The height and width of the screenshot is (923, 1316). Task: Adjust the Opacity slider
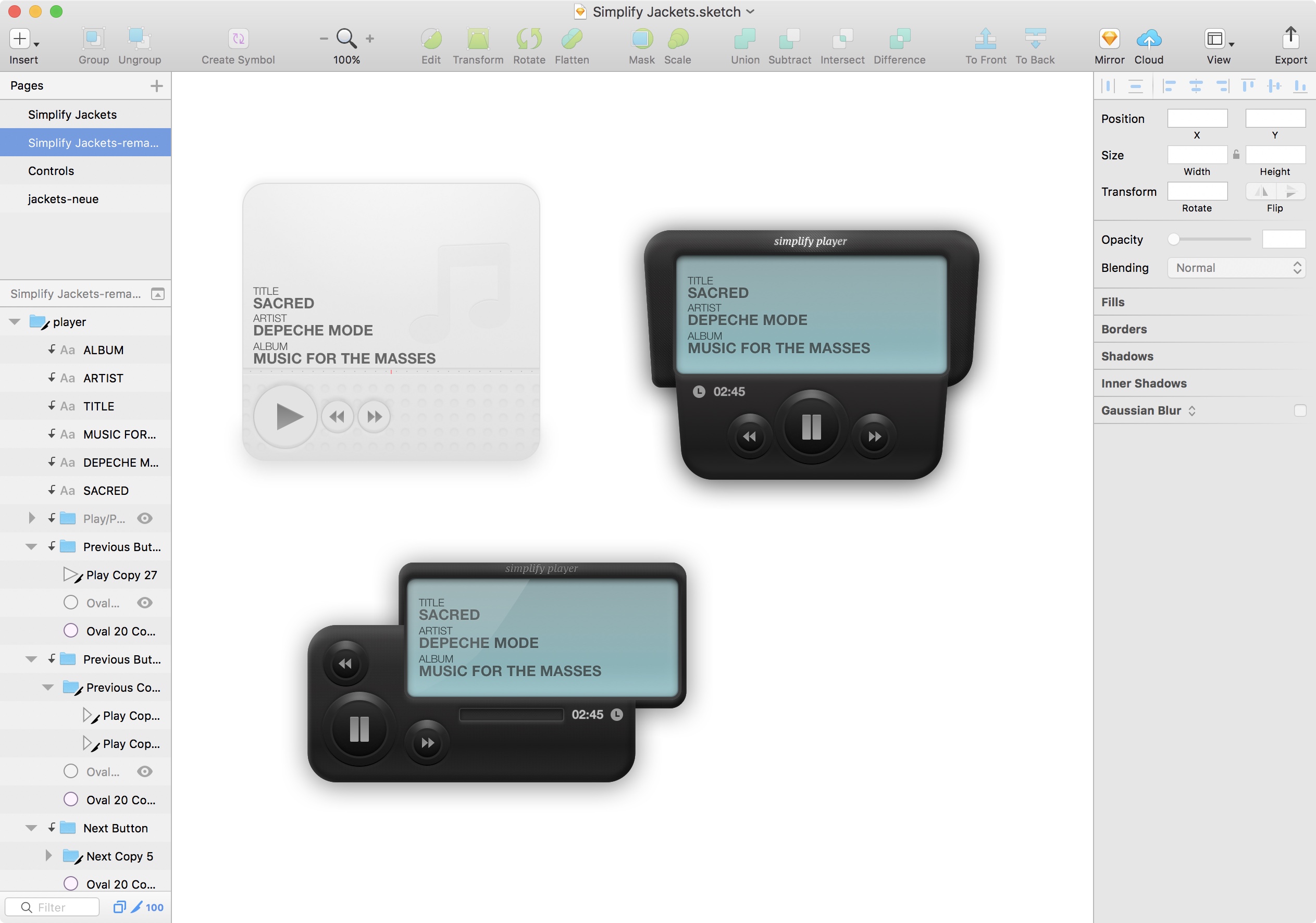tap(1209, 240)
